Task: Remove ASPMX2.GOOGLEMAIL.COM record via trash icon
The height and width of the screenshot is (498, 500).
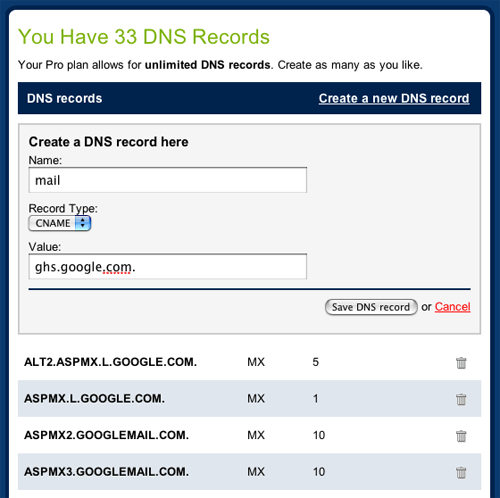Action: pyautogui.click(x=461, y=436)
